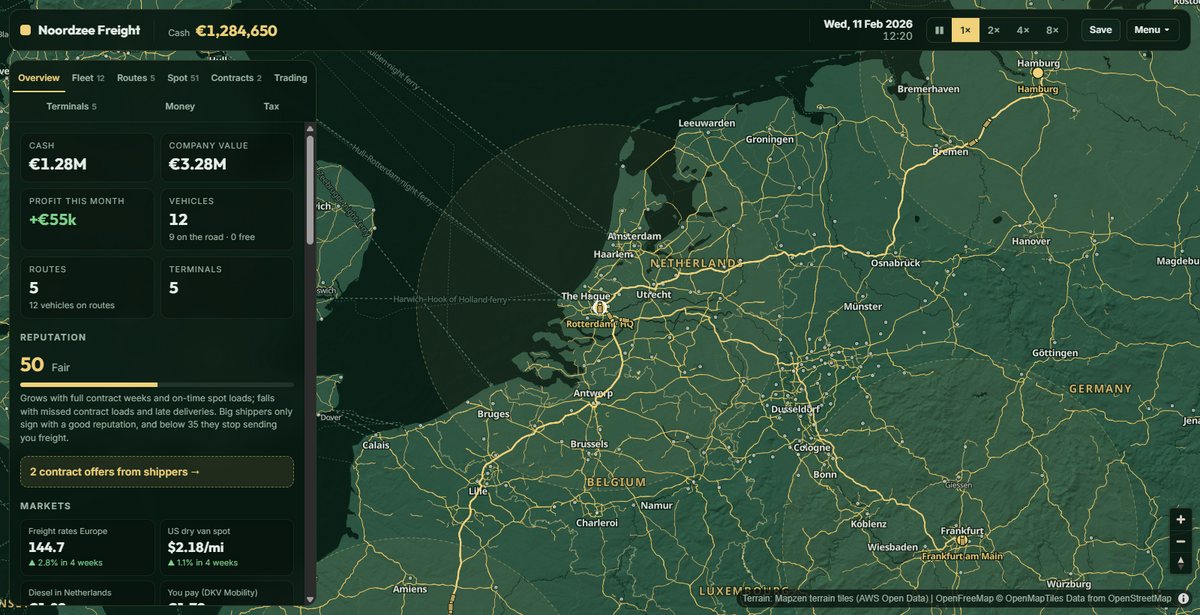This screenshot has width=1200, height=615.
Task: Click the Company Value €3.28M card
Action: point(227,158)
